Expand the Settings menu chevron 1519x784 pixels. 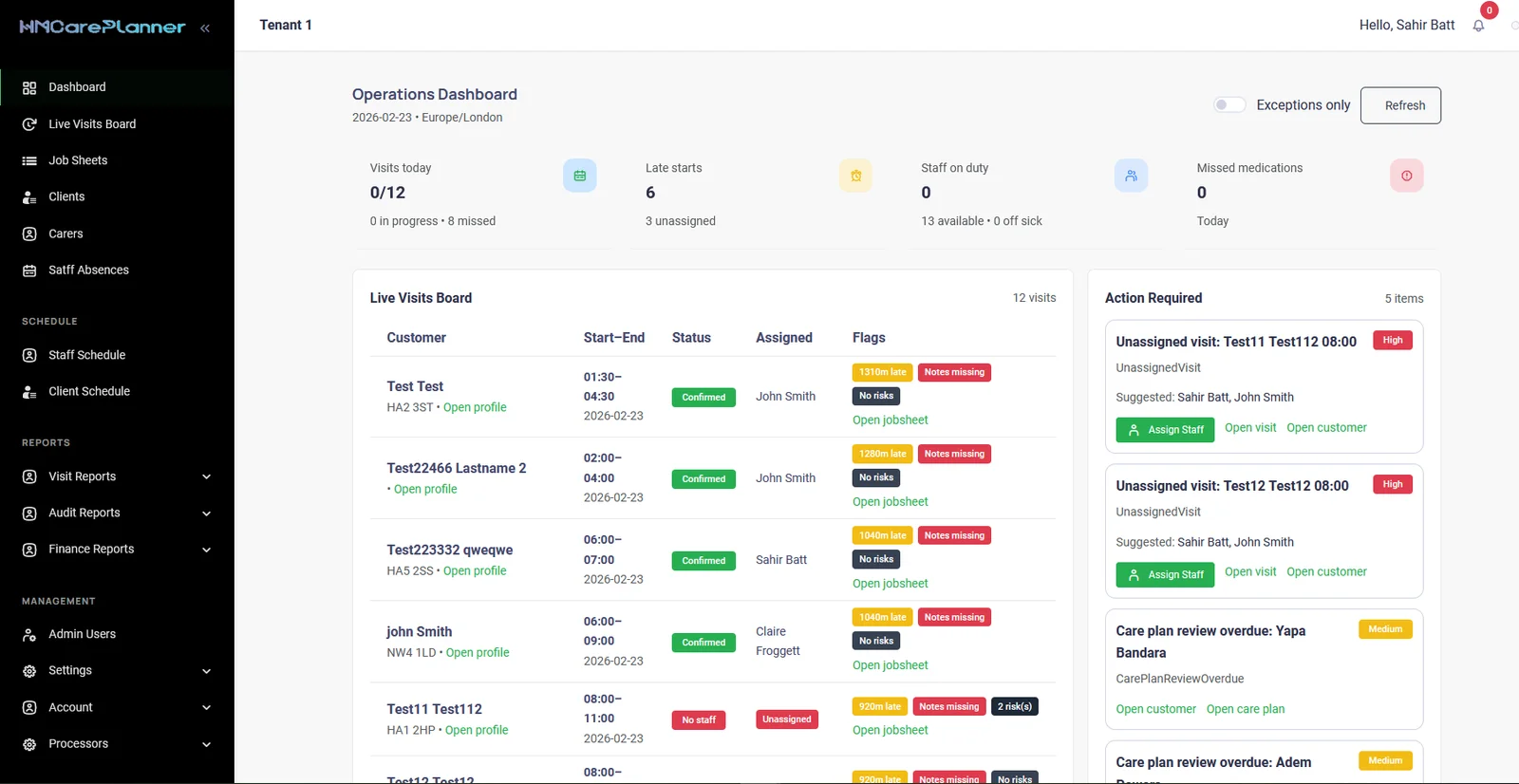click(206, 671)
